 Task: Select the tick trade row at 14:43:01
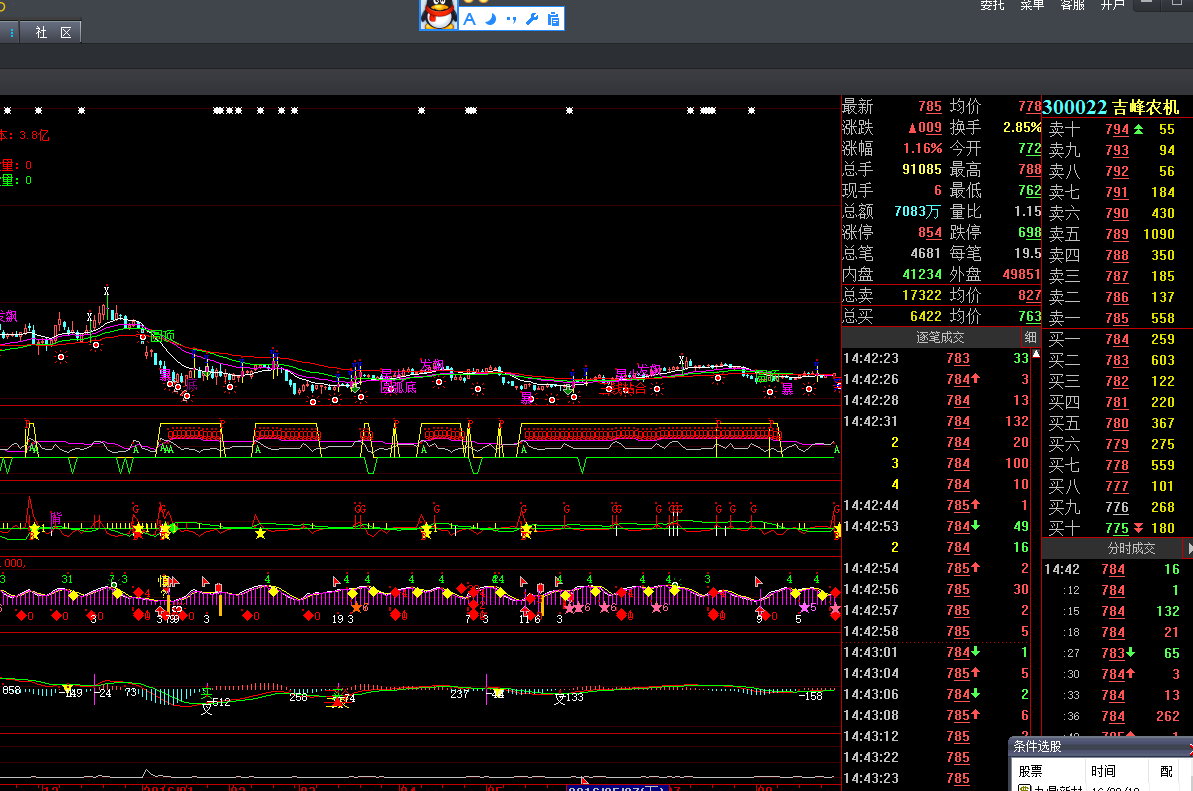(x=936, y=652)
